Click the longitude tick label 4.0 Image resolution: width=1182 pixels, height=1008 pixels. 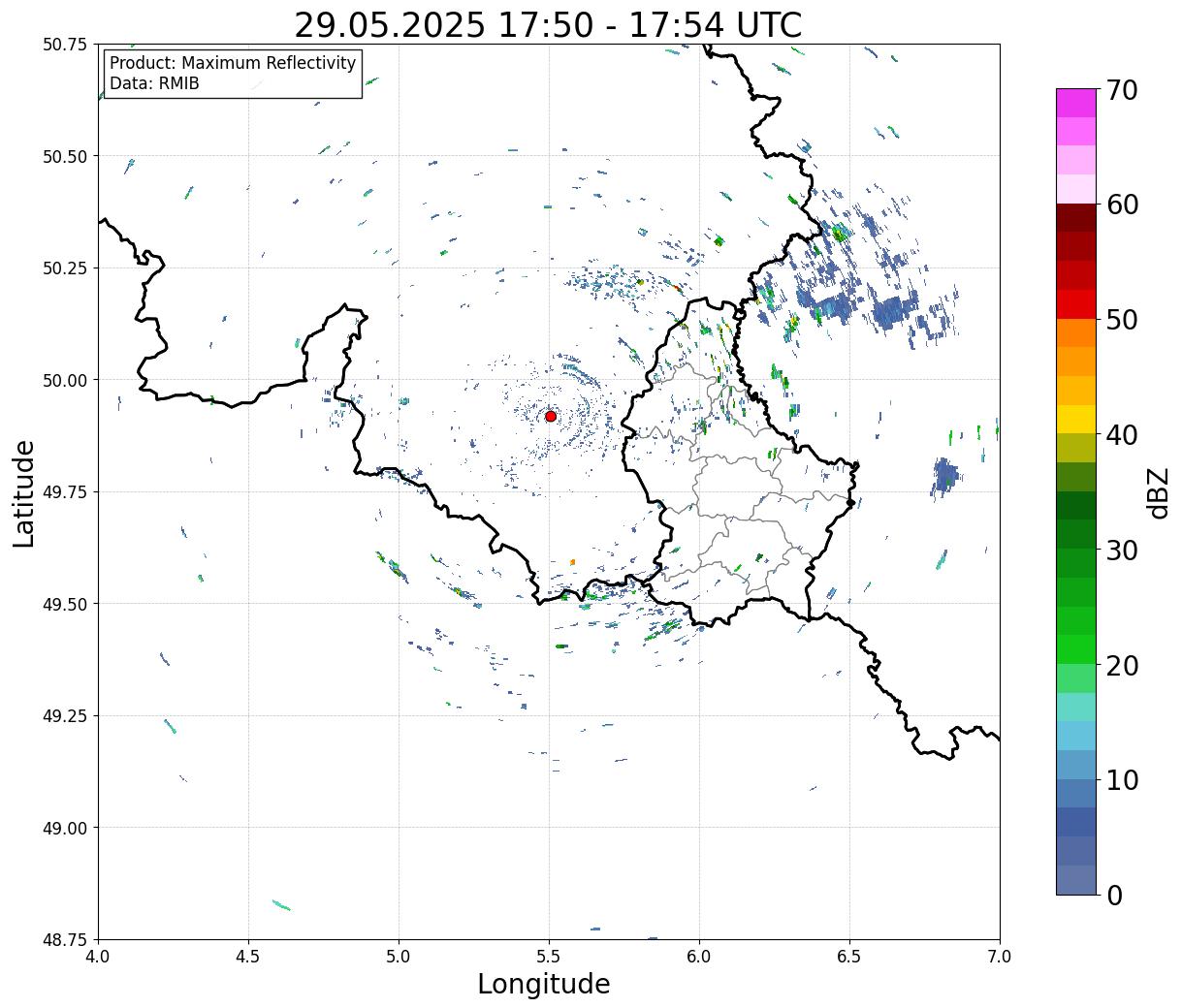[98, 956]
